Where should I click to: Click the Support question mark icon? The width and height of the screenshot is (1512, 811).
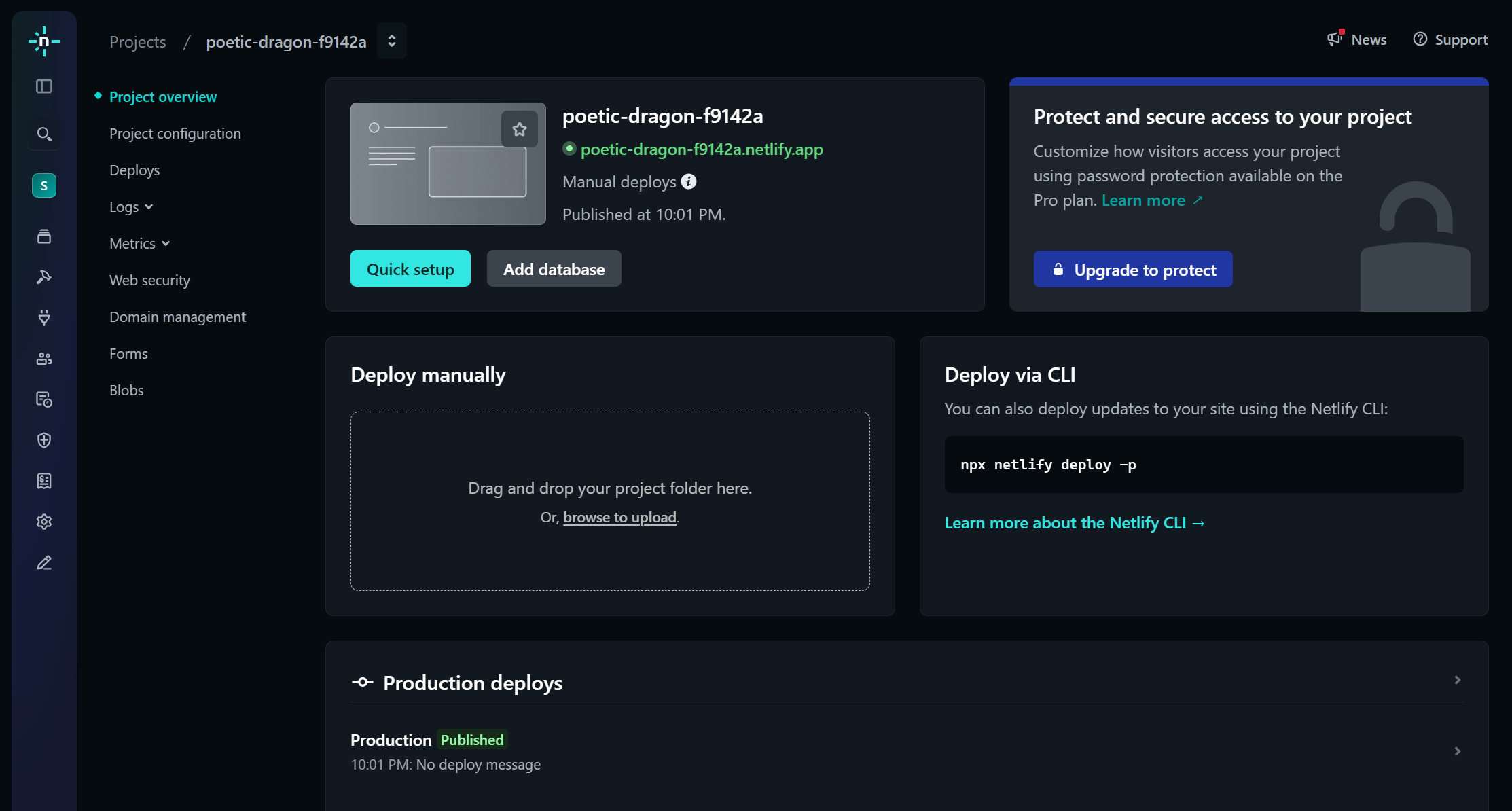click(1420, 39)
